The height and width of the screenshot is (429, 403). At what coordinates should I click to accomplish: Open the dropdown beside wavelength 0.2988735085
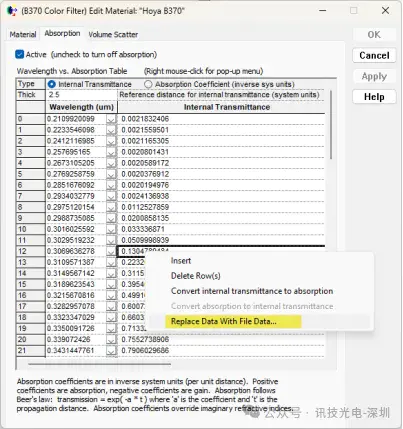click(112, 218)
